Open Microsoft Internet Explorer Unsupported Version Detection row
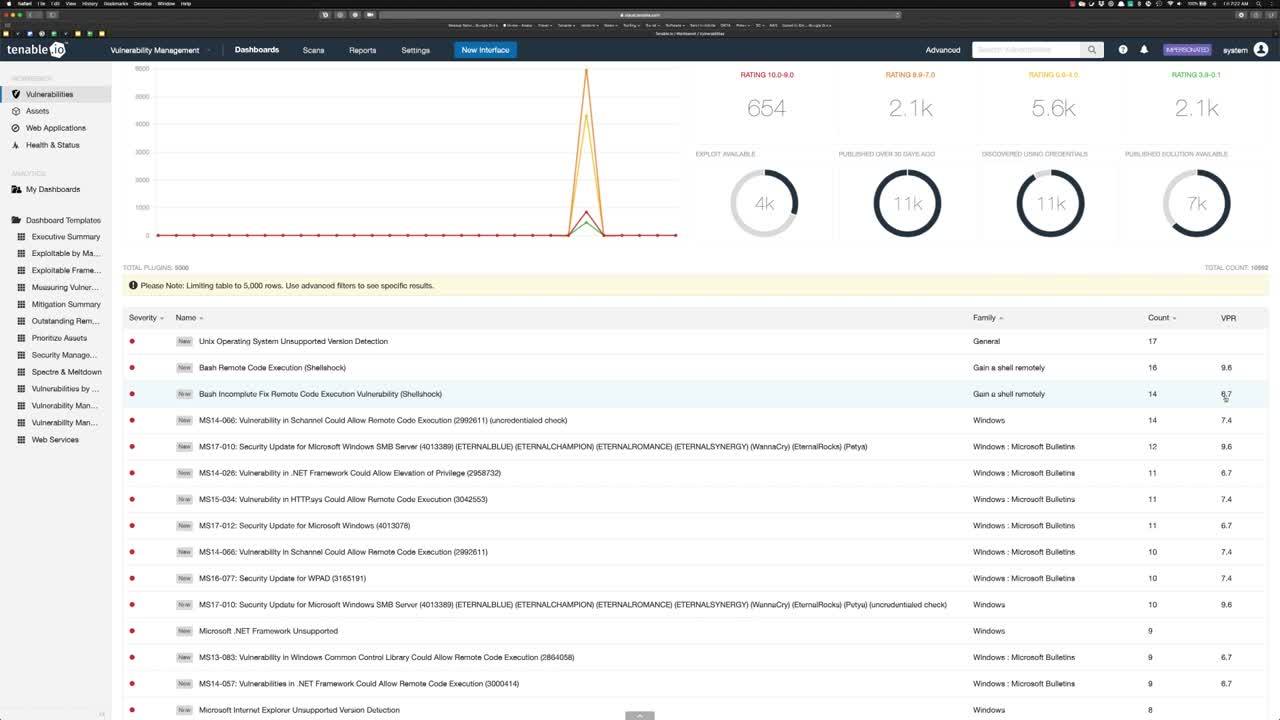This screenshot has width=1280, height=720. (x=695, y=710)
